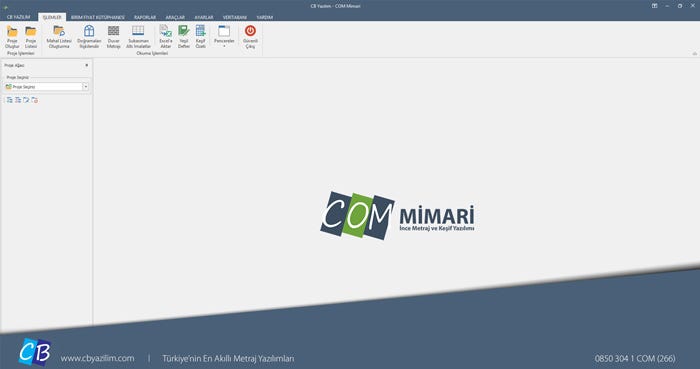Viewport: 700px width, 369px height.
Task: Collapse the ribbon with the corner arrow
Action: coord(695,54)
